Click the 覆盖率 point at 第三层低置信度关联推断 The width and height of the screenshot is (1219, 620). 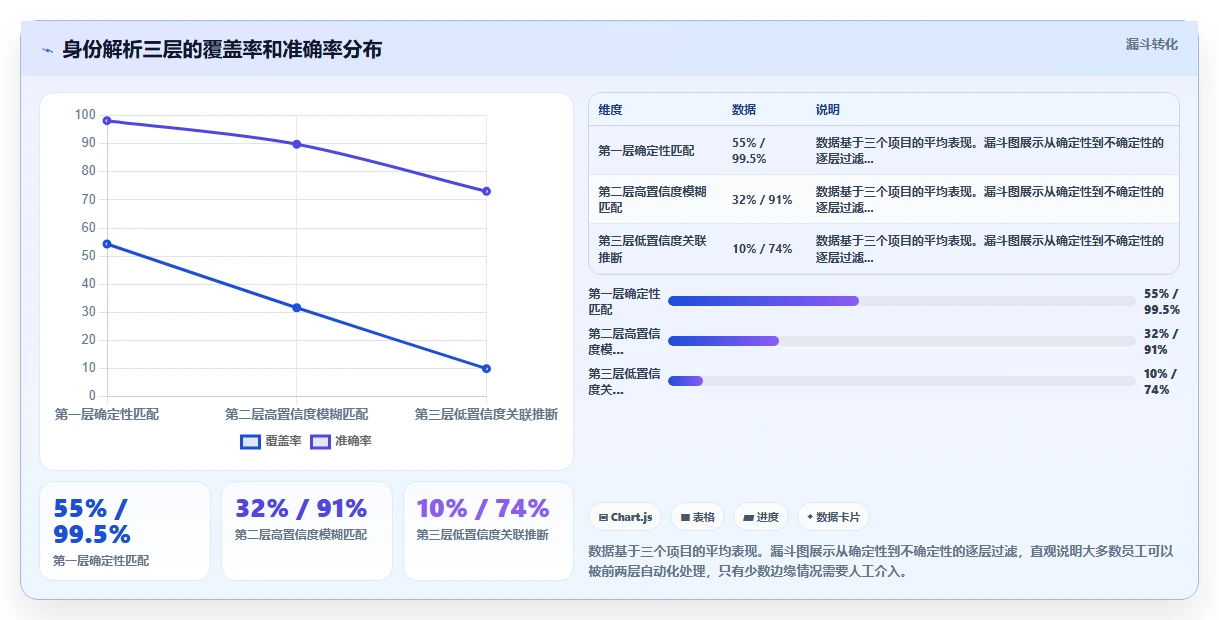click(x=486, y=368)
